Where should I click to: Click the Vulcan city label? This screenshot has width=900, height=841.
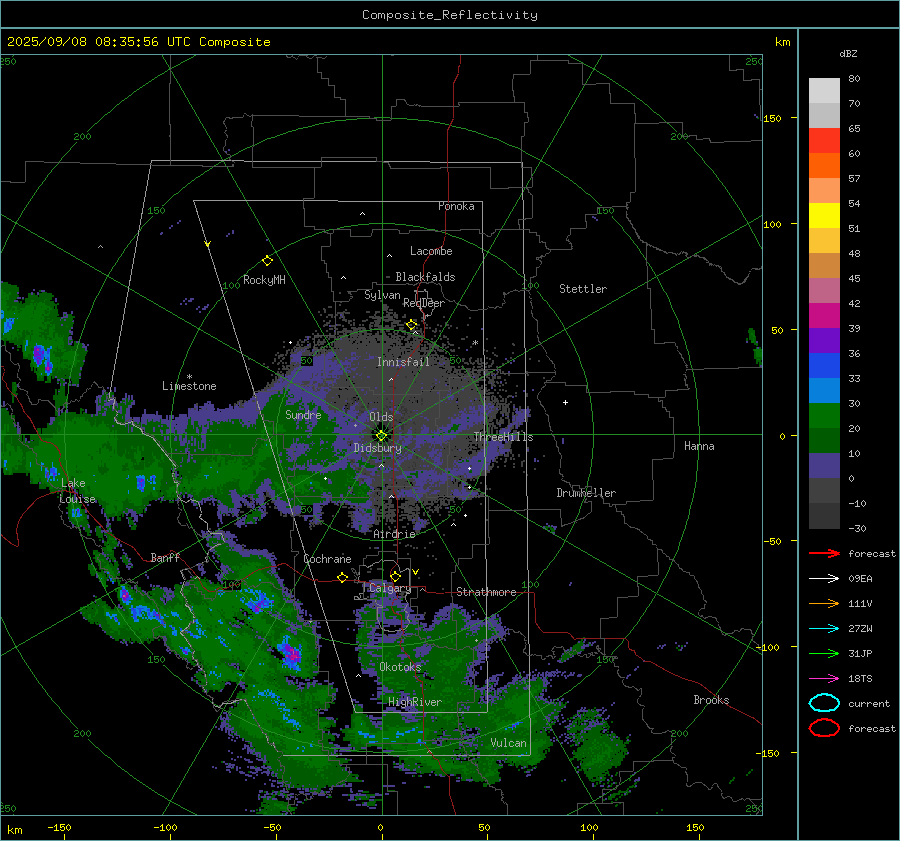point(508,743)
